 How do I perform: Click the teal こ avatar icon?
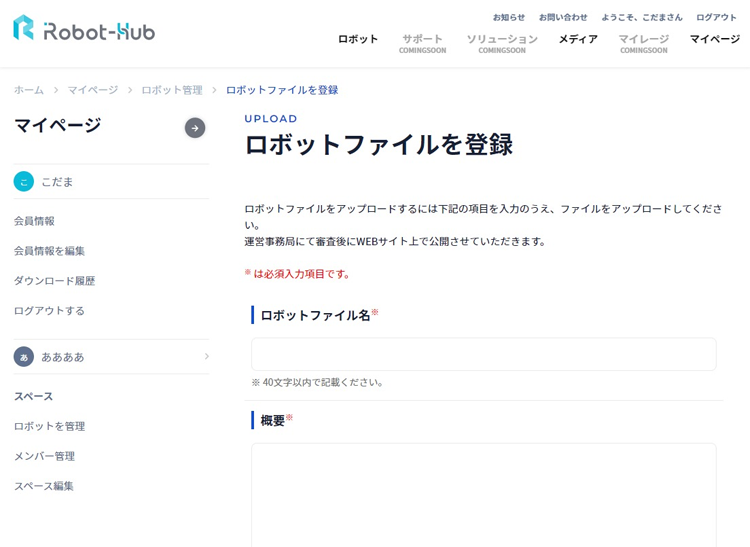pos(24,182)
